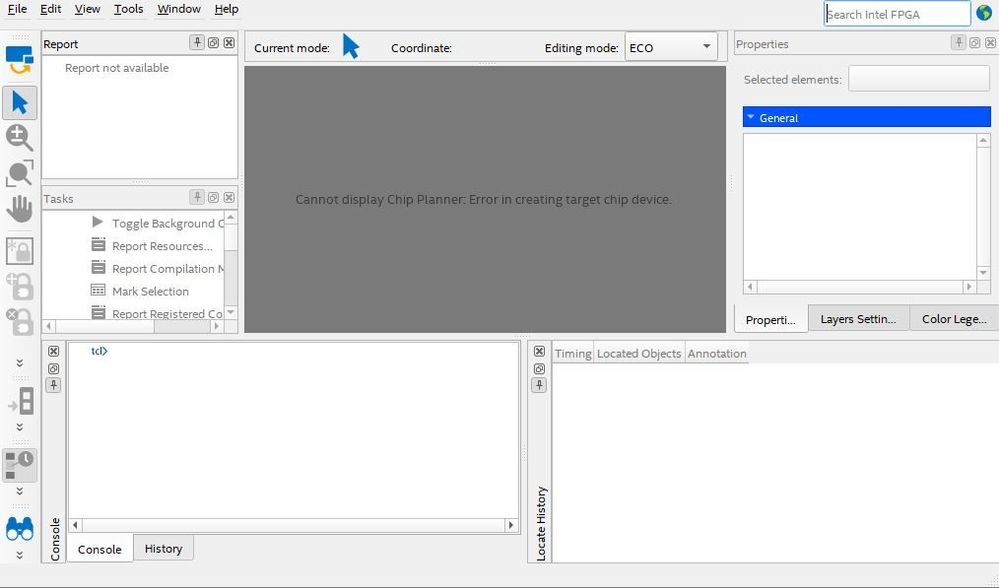Expand overflow chevron below timing clock icon
The height and width of the screenshot is (588, 999).
(x=20, y=491)
